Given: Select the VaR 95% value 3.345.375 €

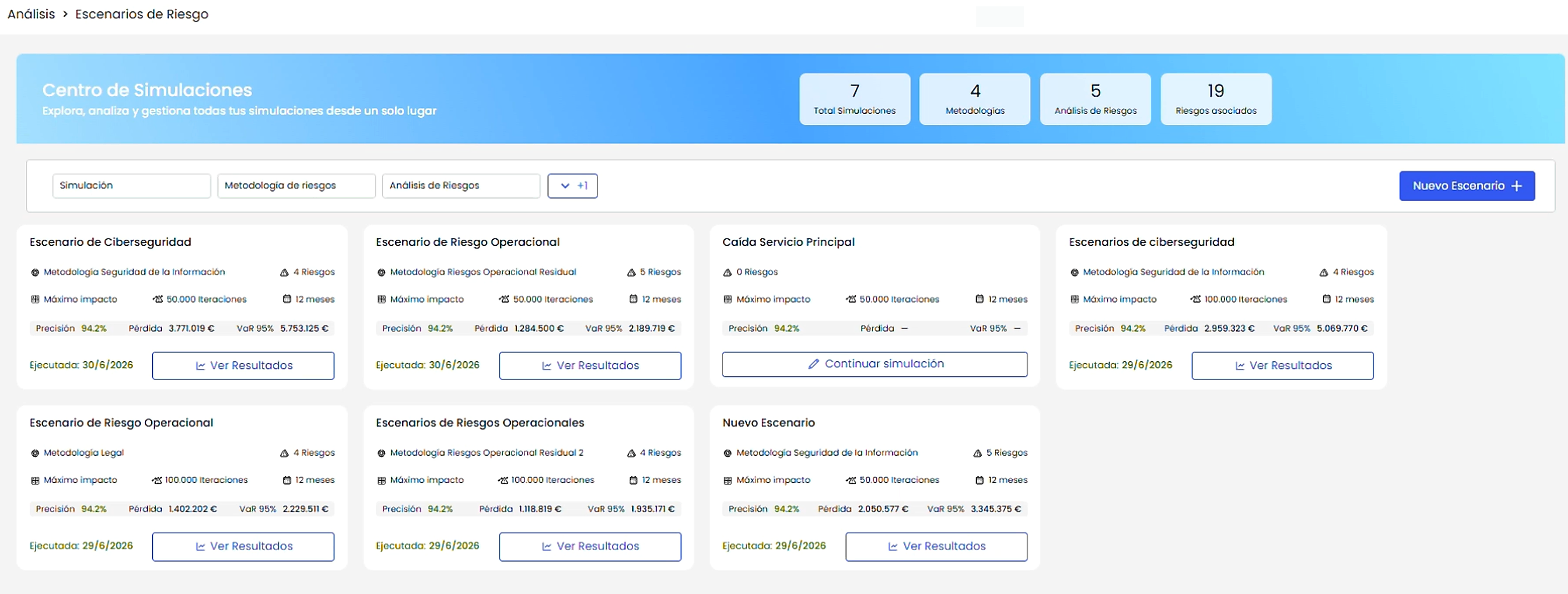Looking at the screenshot, I should 996,509.
